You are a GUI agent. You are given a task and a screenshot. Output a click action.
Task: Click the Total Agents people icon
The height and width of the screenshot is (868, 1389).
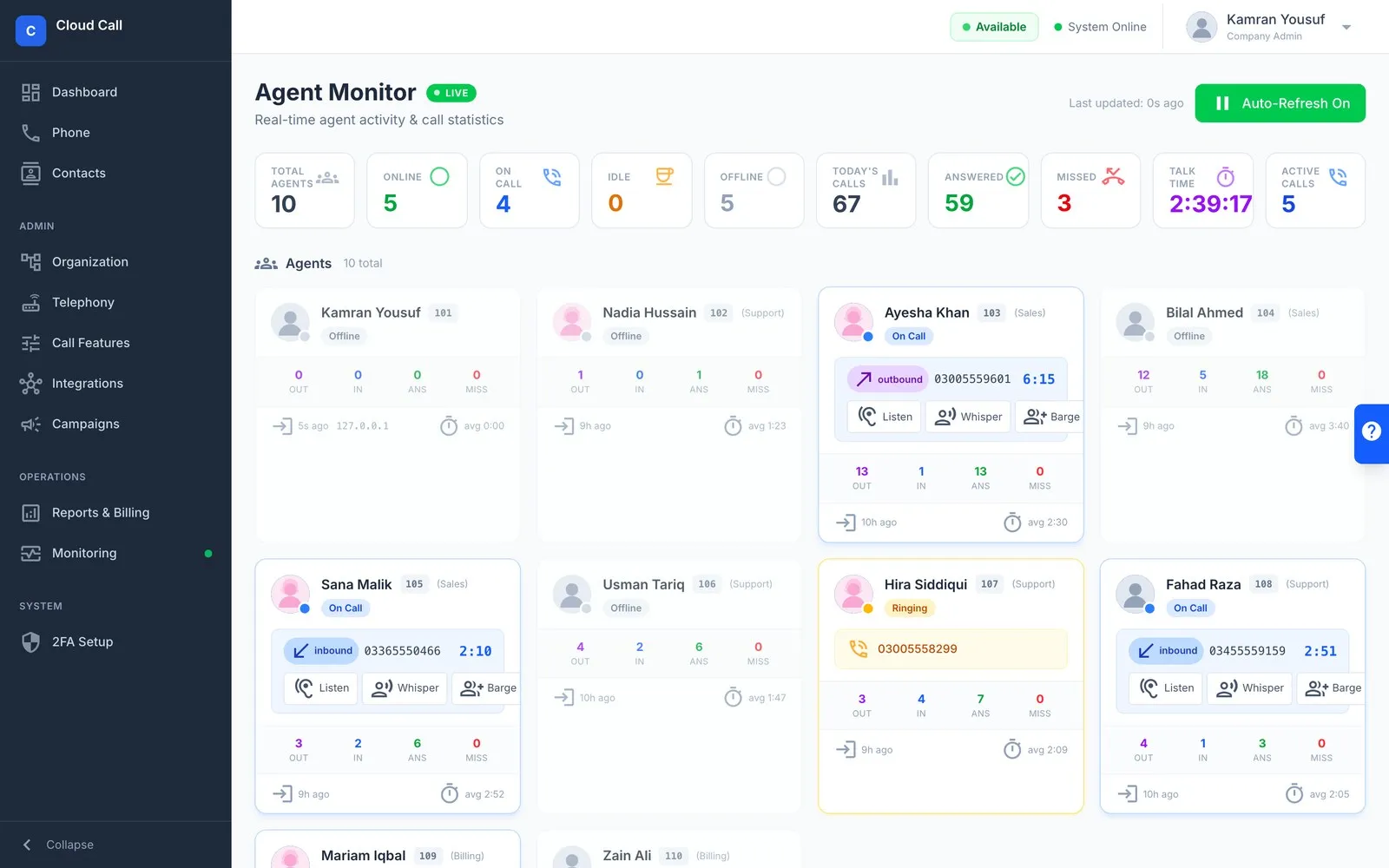pos(327,178)
